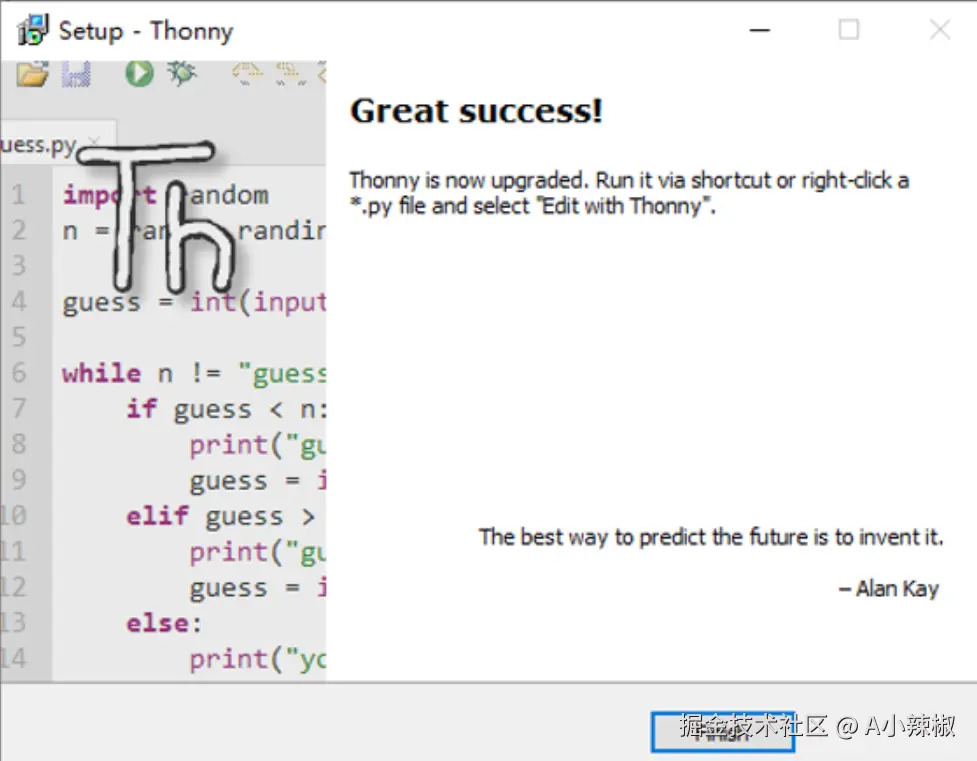977x761 pixels.
Task: Minimize the Setup - Thonny window
Action: (x=760, y=30)
